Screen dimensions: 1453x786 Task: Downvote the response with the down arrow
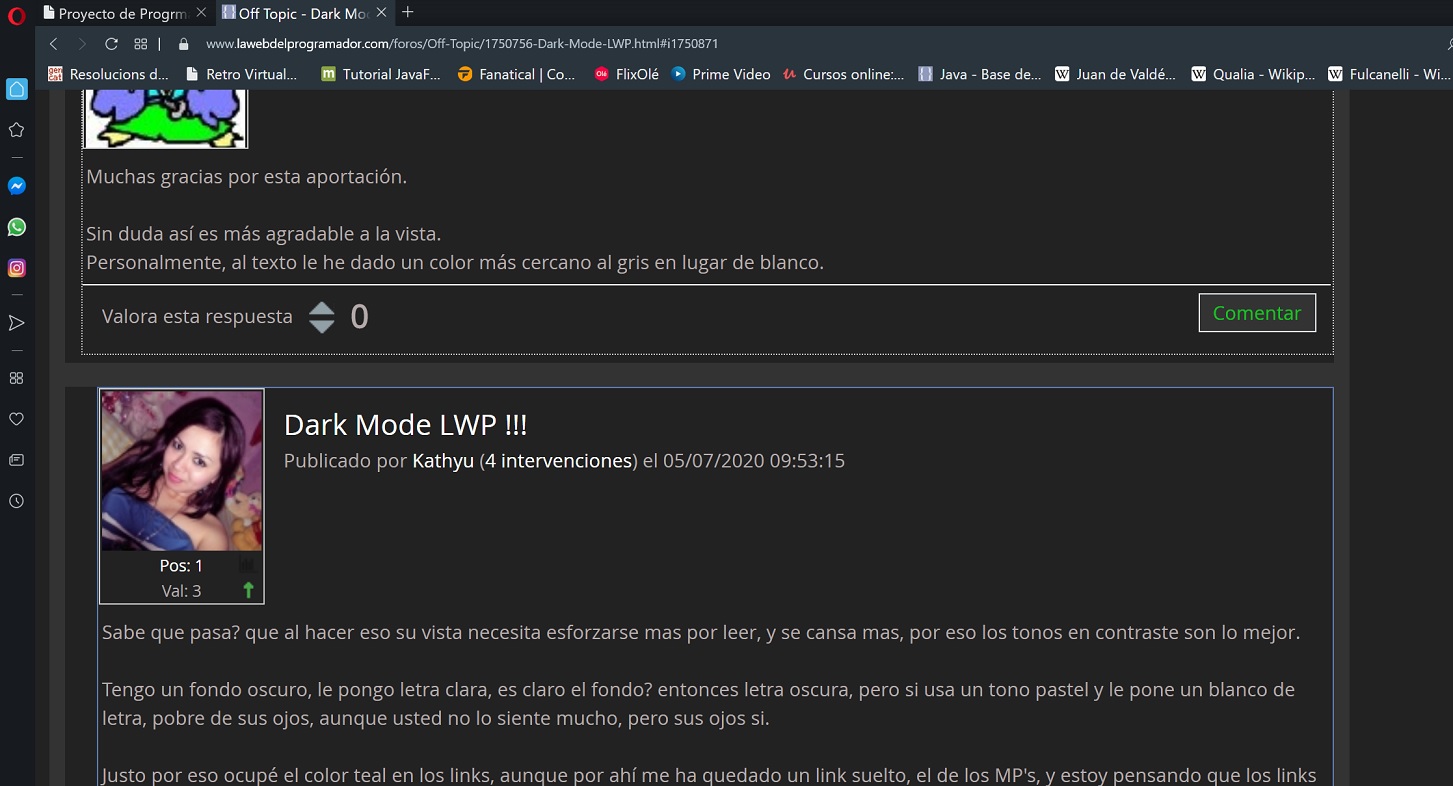click(x=321, y=326)
